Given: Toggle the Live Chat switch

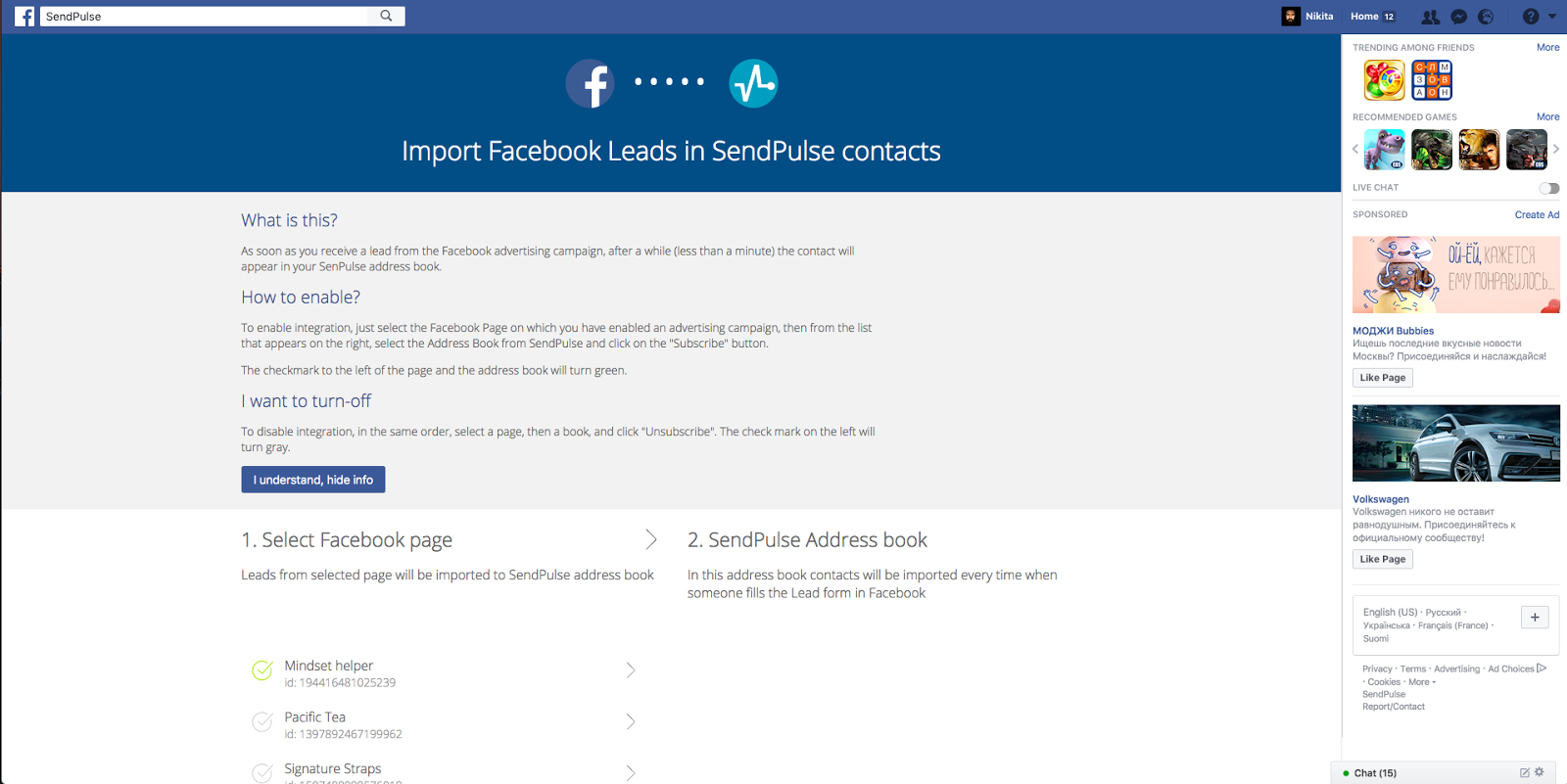Looking at the screenshot, I should (1548, 188).
